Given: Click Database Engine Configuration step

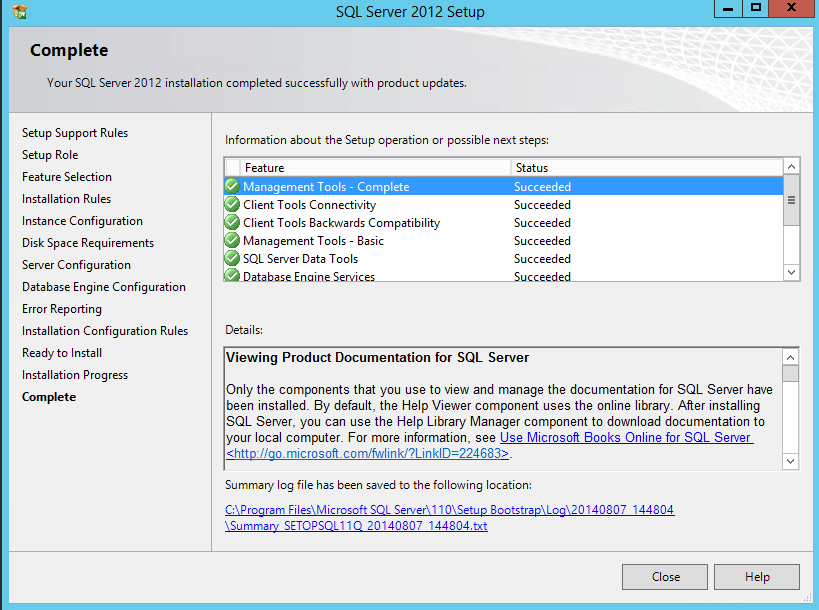Looking at the screenshot, I should 104,287.
